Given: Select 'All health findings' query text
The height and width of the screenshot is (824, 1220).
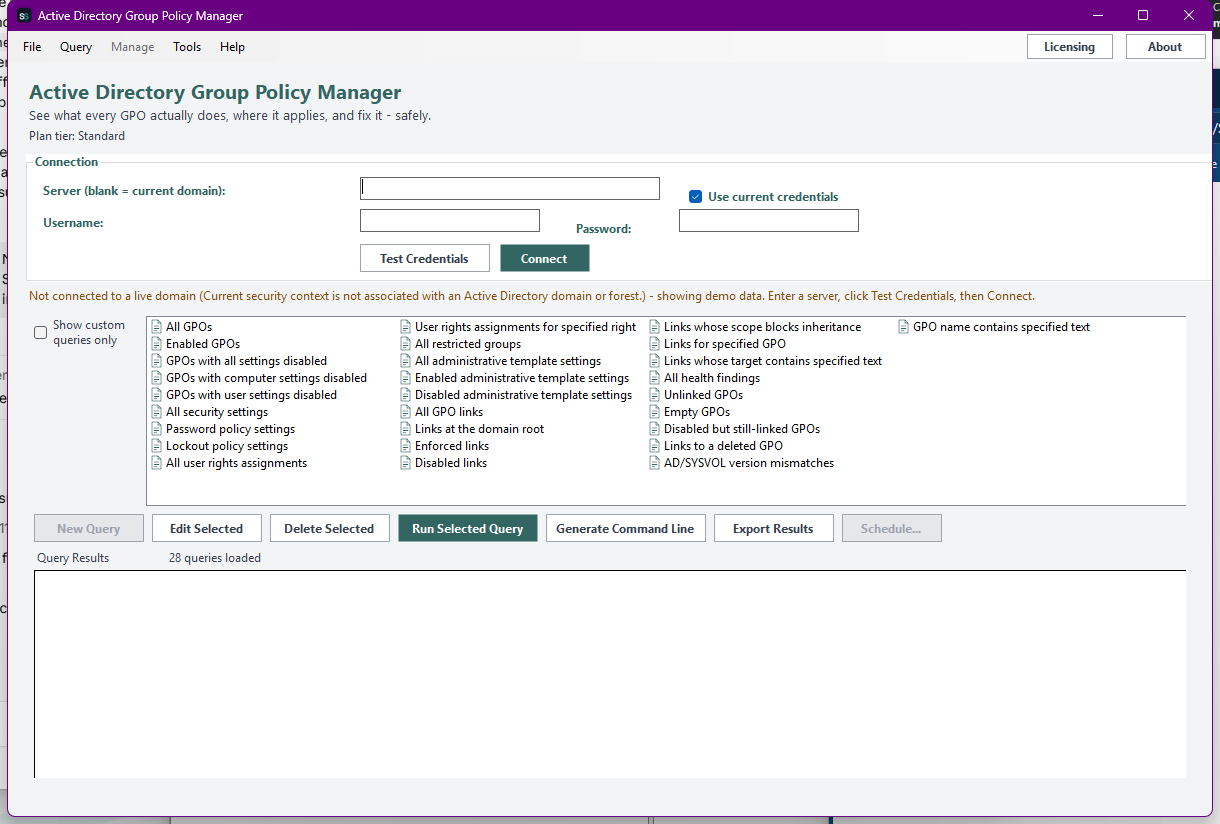Looking at the screenshot, I should pos(712,378).
